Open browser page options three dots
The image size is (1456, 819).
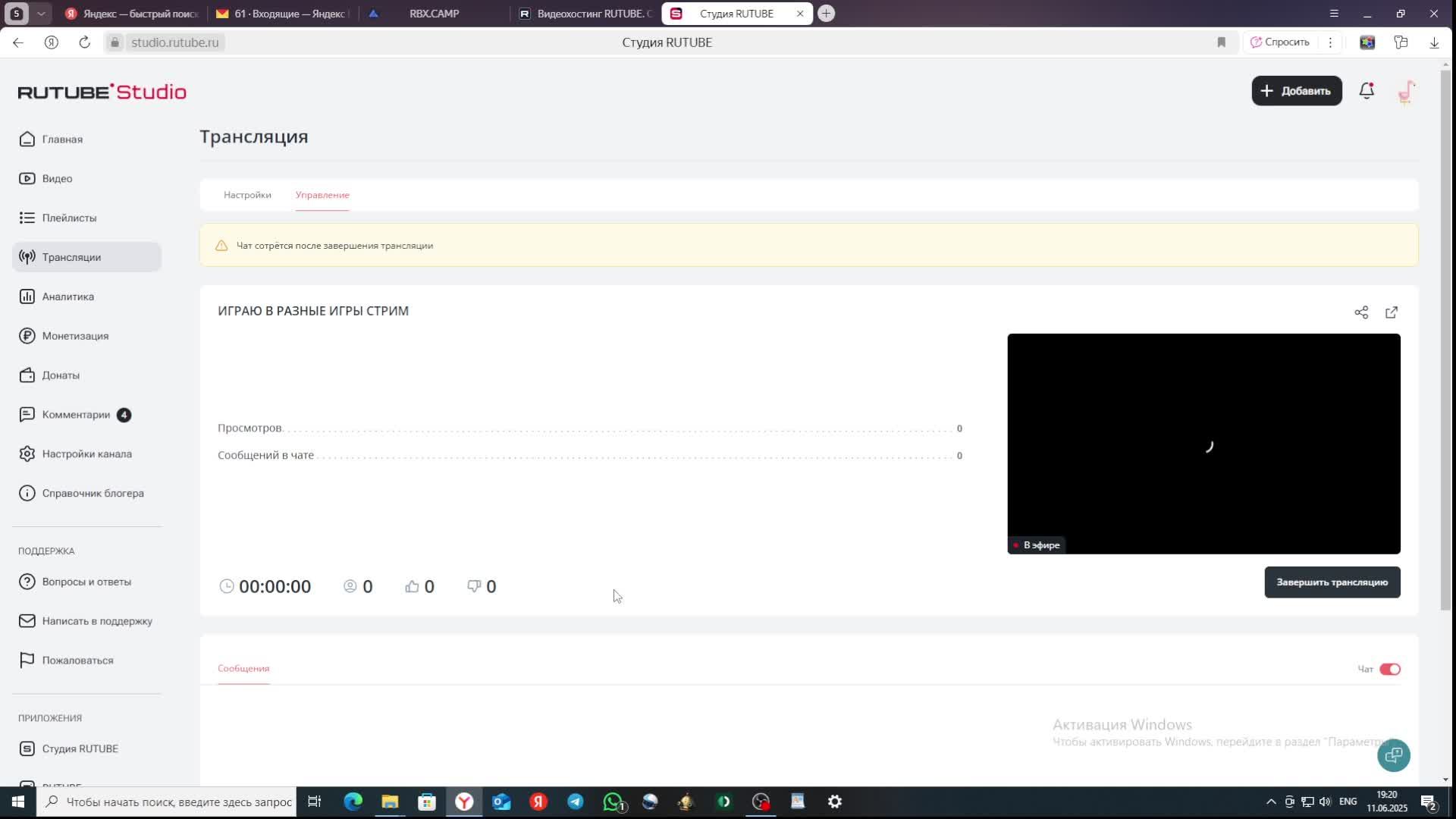click(1330, 42)
